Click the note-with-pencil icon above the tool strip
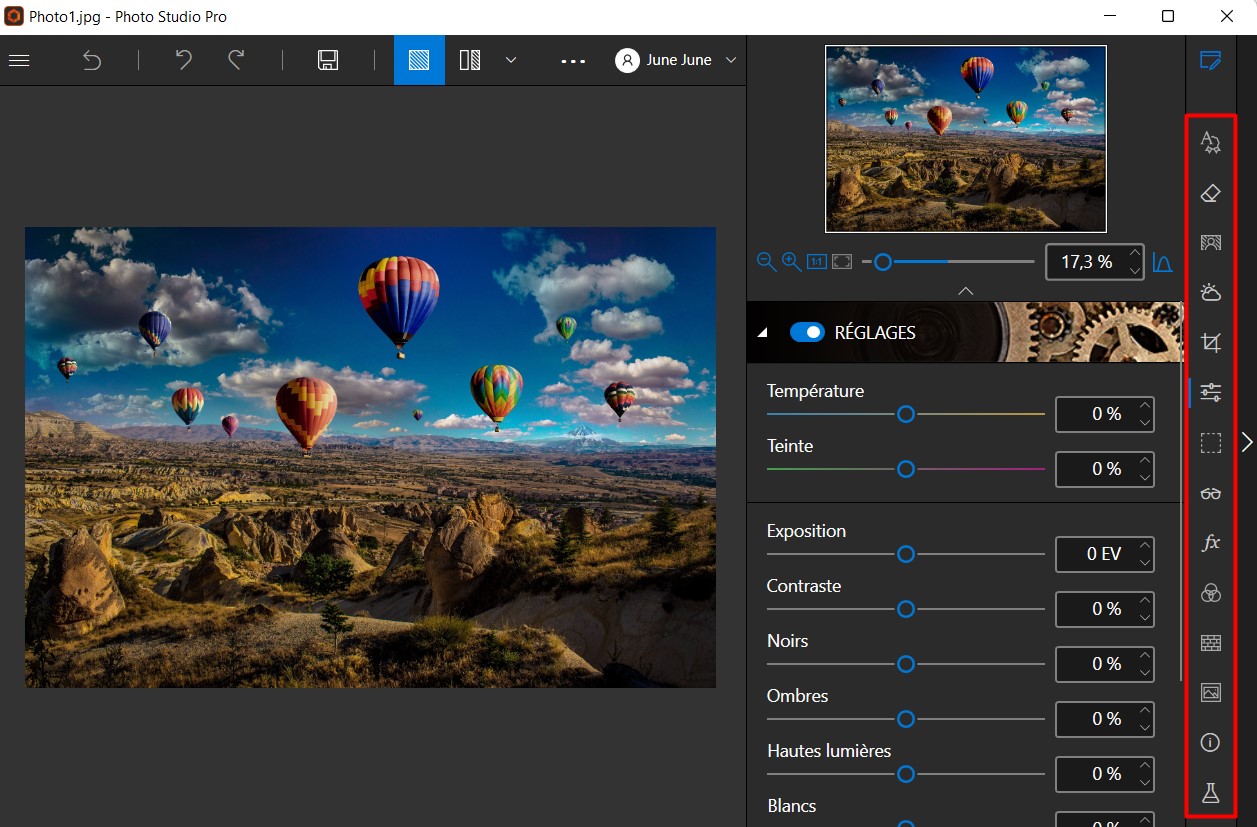Viewport: 1257px width, 827px height. pyautogui.click(x=1211, y=60)
